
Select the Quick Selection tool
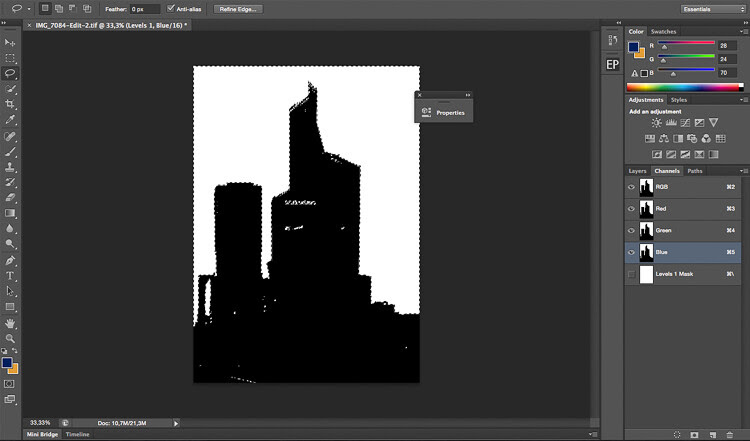tap(10, 89)
